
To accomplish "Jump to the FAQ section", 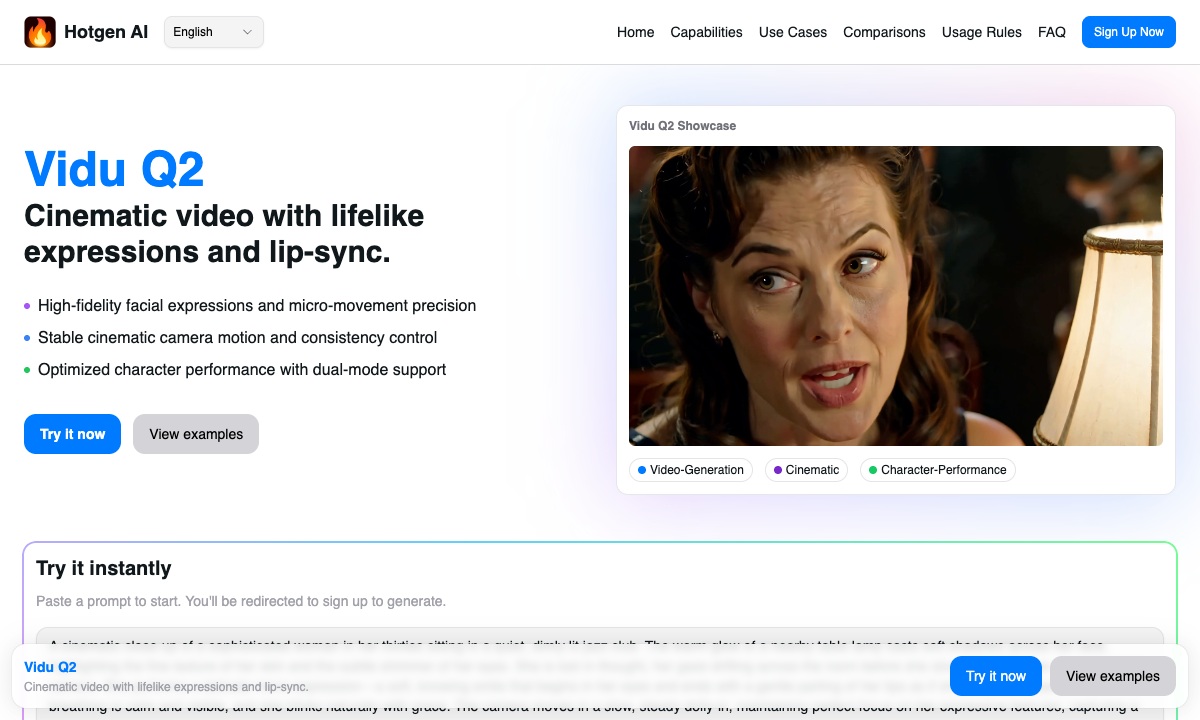I will (x=1051, y=32).
